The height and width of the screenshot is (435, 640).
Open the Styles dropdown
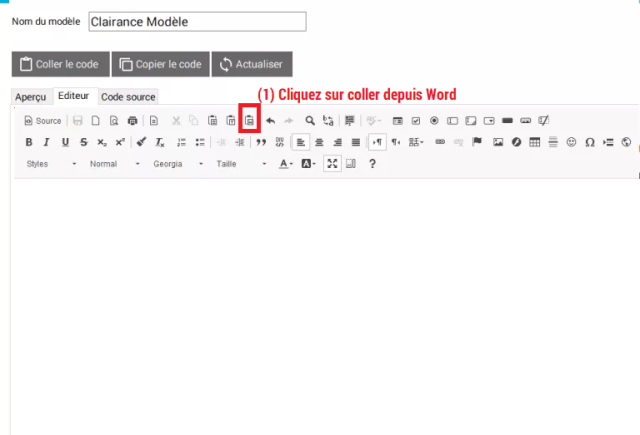[x=51, y=163]
